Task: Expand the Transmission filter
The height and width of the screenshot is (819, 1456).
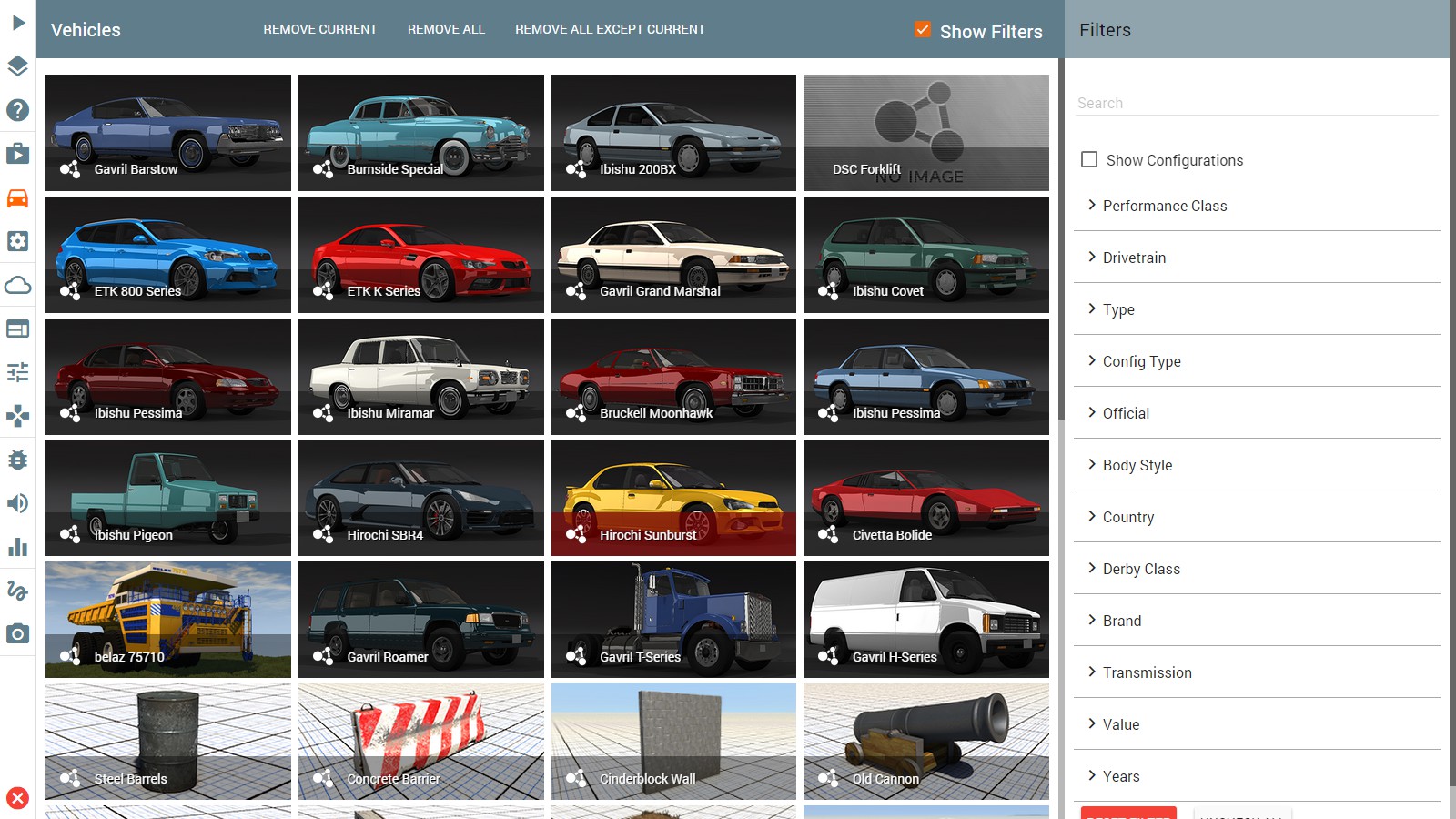Action: tap(1257, 672)
